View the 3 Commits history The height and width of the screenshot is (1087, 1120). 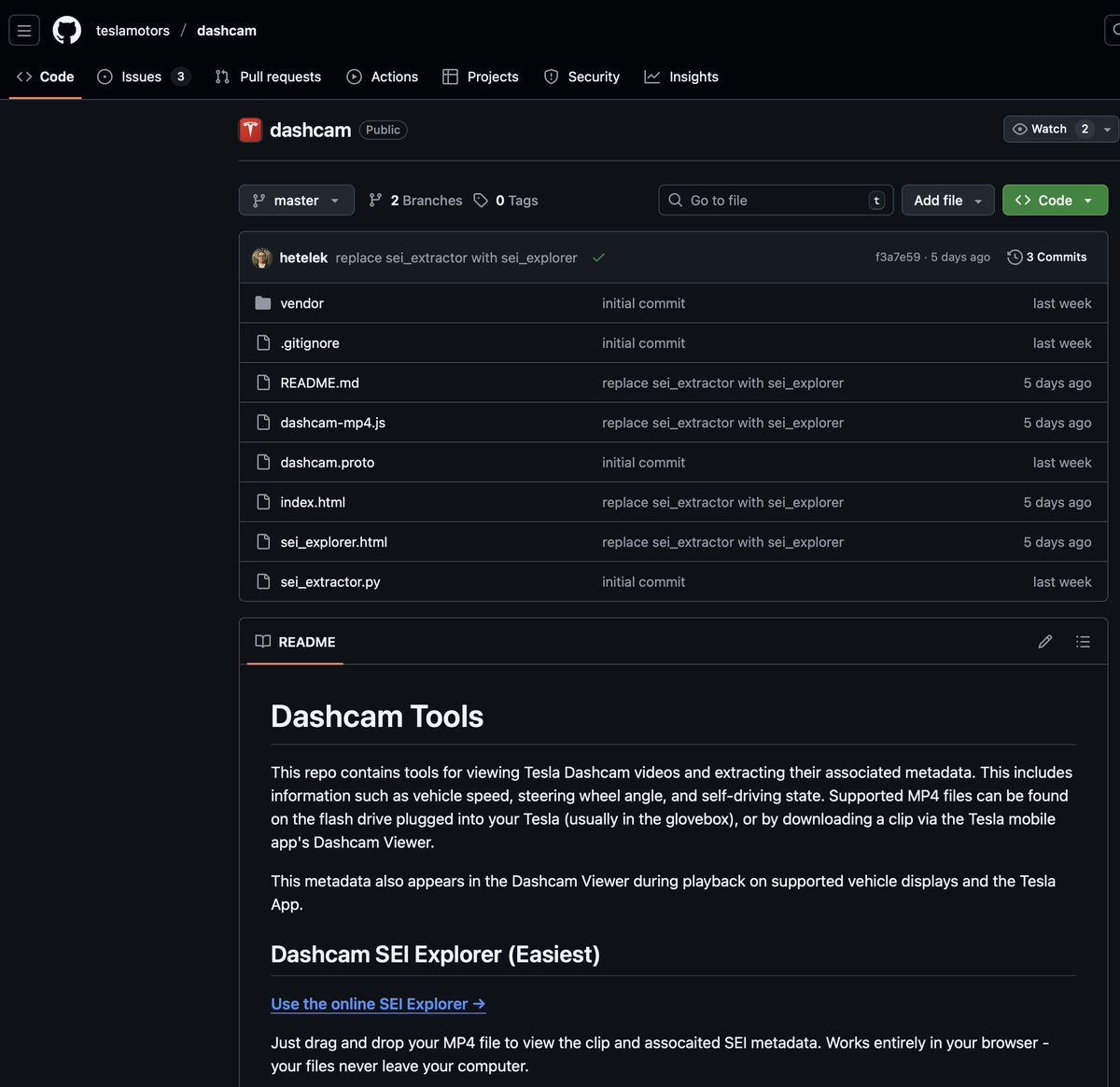[x=1047, y=258]
